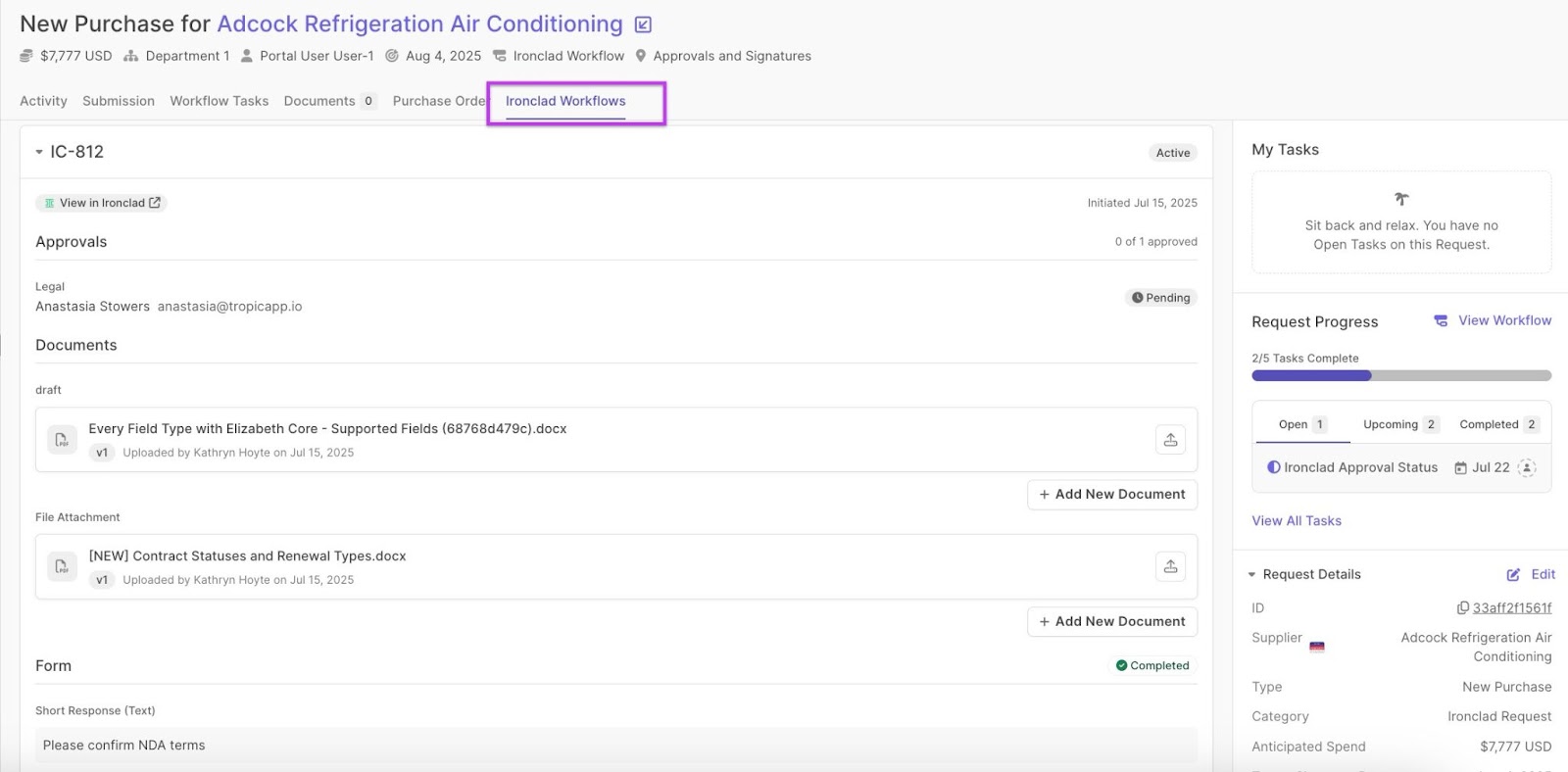Click the Portal User User-1 person icon
1568x772 pixels.
pos(247,56)
